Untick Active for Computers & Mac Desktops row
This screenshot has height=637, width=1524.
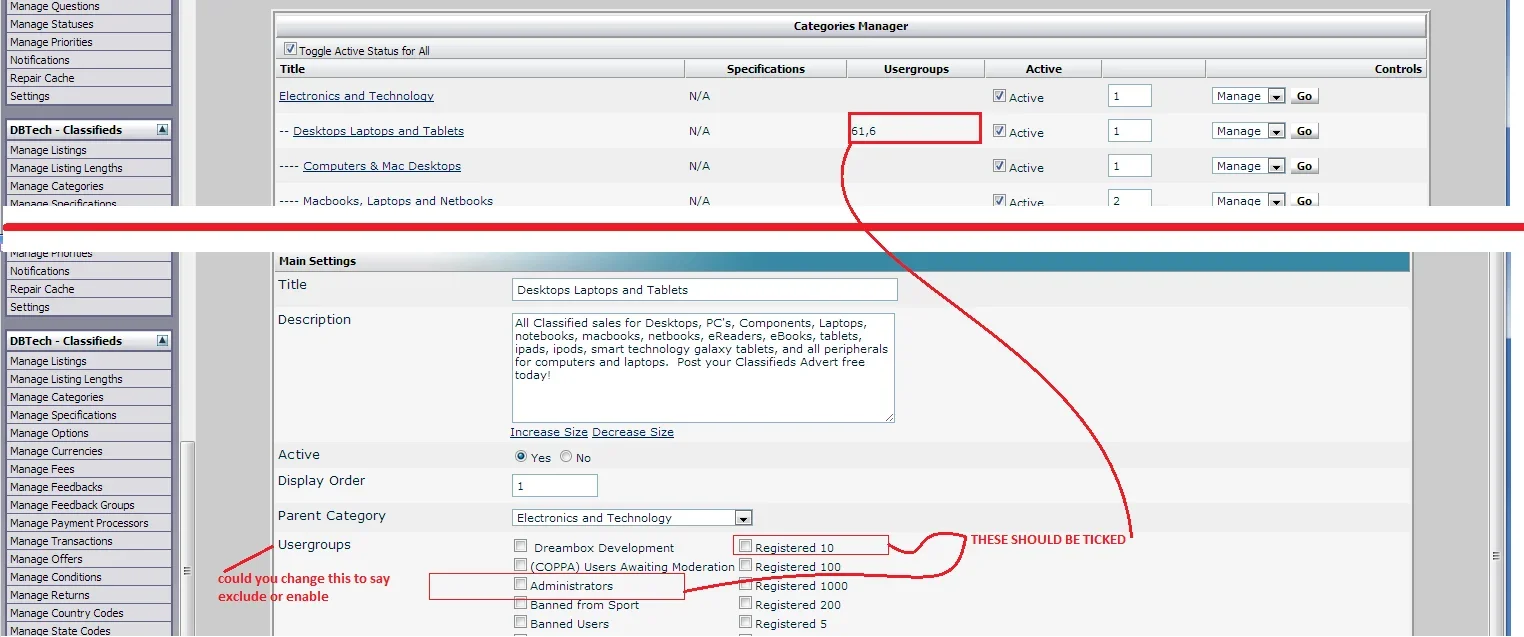click(999, 166)
